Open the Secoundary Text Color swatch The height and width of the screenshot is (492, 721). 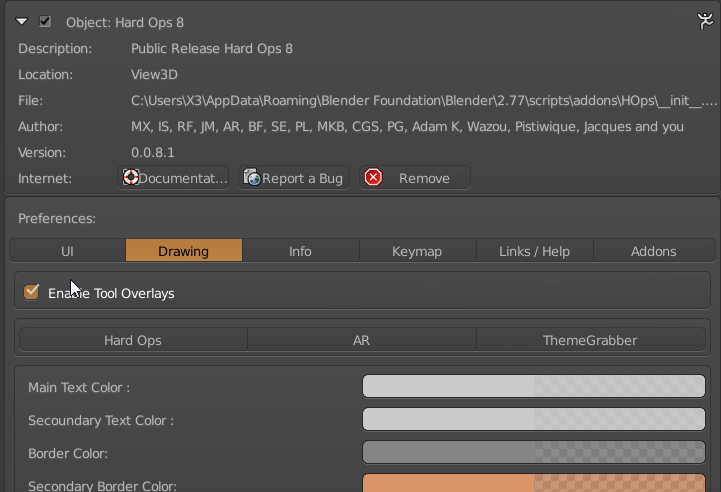point(533,419)
